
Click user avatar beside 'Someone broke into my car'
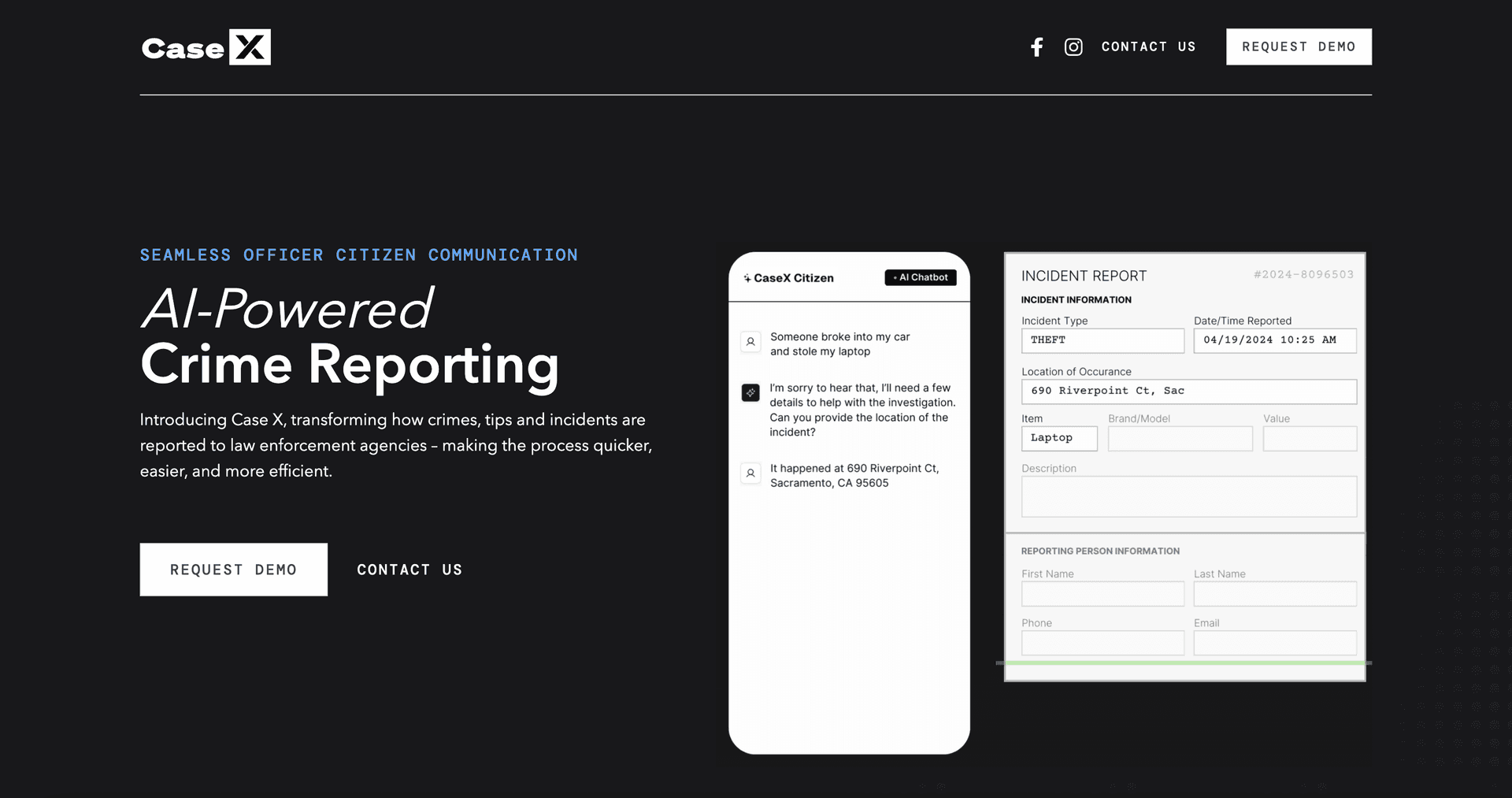click(x=750, y=342)
